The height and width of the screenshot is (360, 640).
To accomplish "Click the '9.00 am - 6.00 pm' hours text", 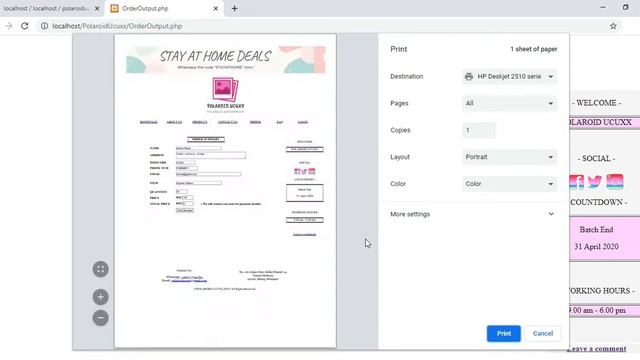I will 598,310.
